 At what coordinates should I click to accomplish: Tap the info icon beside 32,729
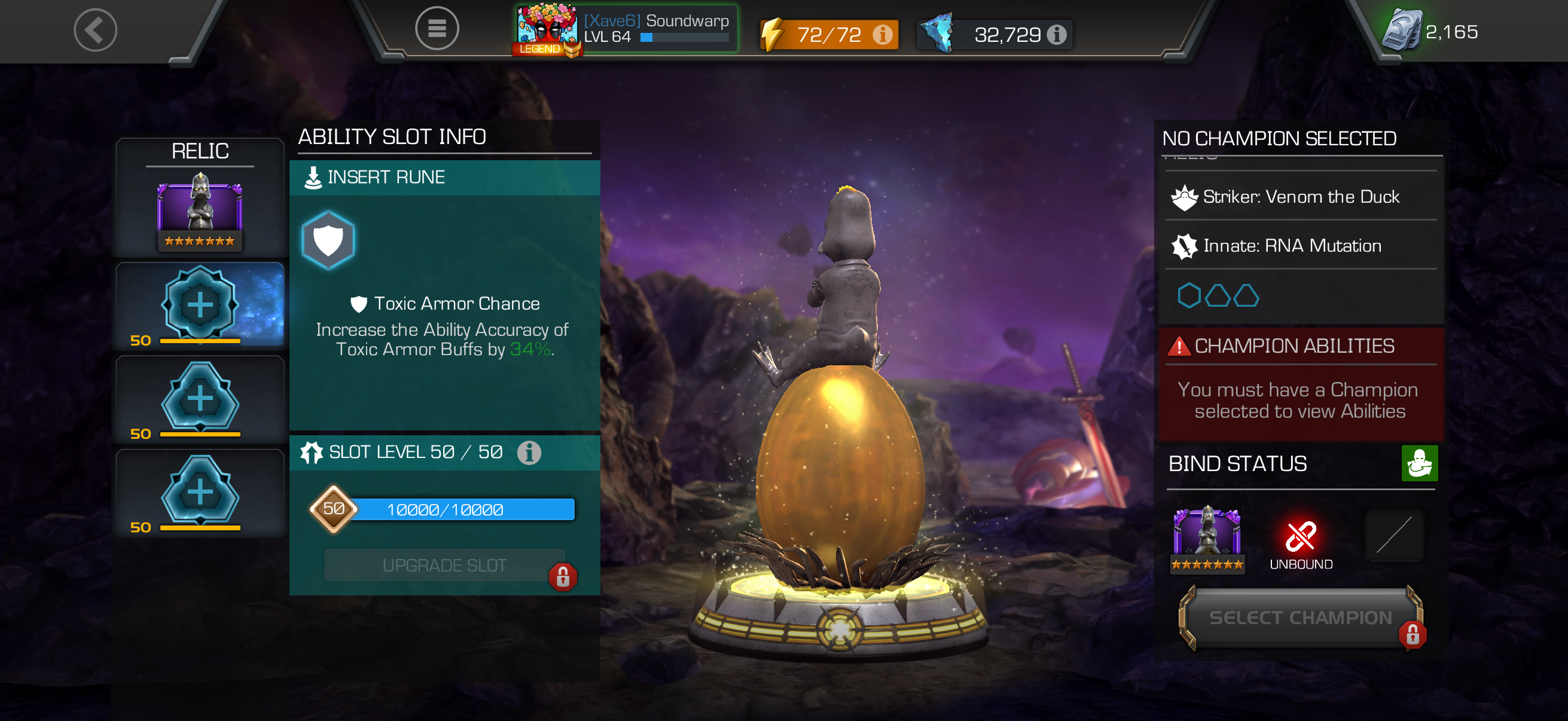pos(1057,35)
